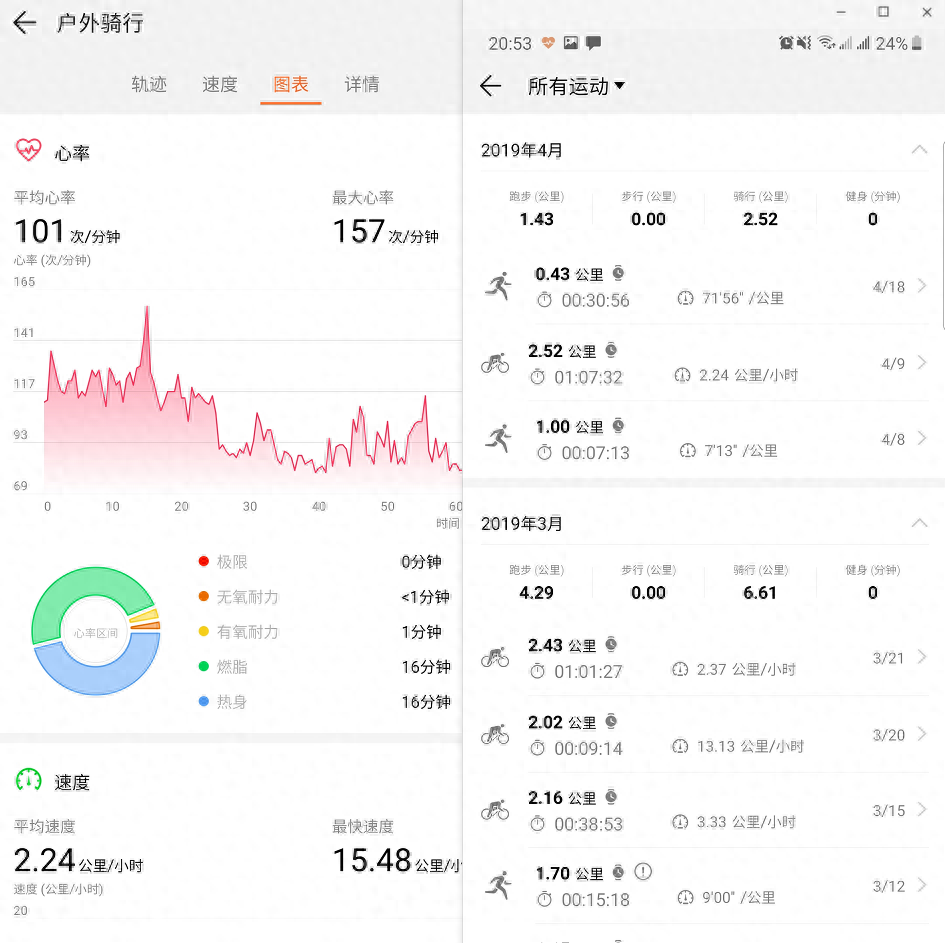The width and height of the screenshot is (945, 943).
Task: Open the 详情 tab
Action: [362, 84]
